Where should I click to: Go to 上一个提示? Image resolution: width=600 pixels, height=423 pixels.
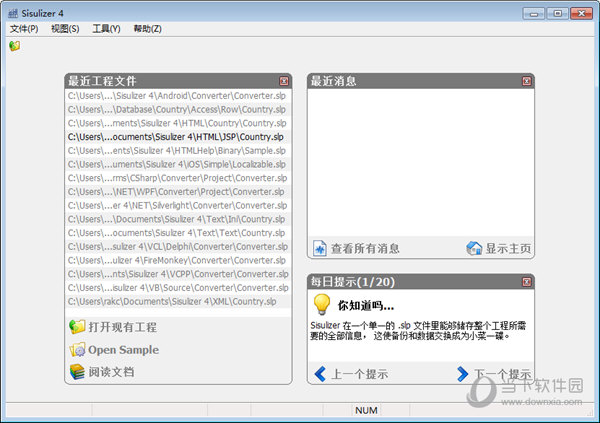pyautogui.click(x=360, y=374)
